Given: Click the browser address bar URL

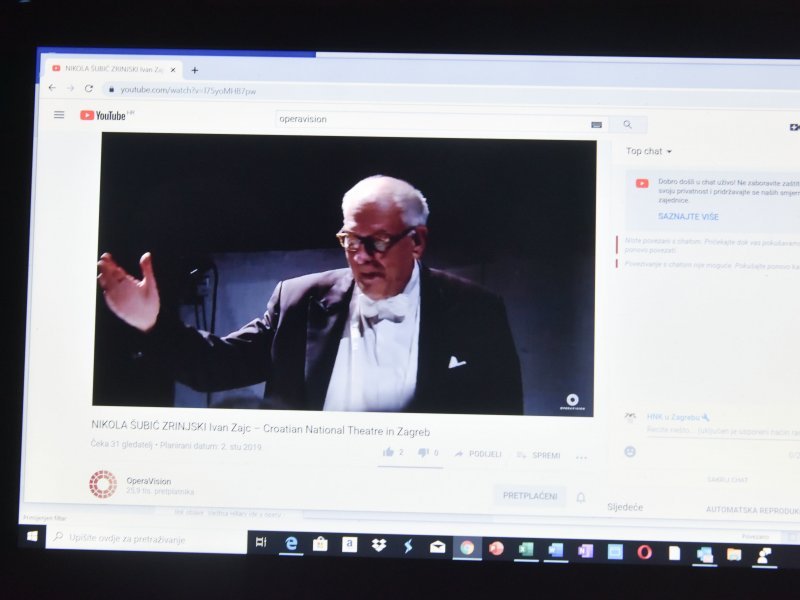Looking at the screenshot, I should point(188,91).
